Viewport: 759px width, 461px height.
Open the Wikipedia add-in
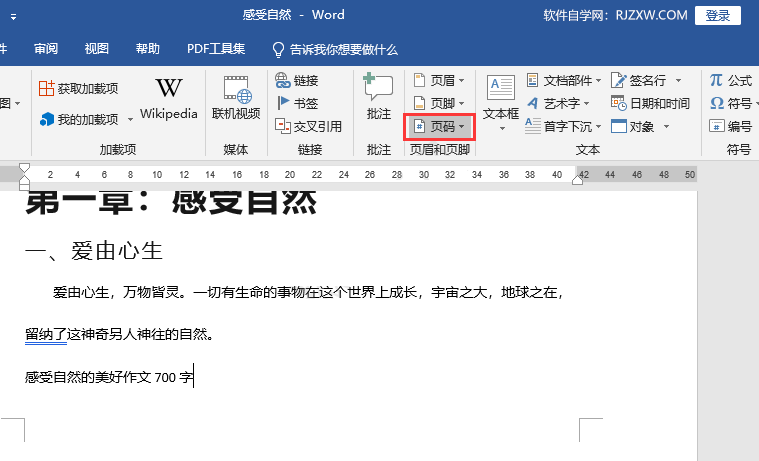coord(168,99)
